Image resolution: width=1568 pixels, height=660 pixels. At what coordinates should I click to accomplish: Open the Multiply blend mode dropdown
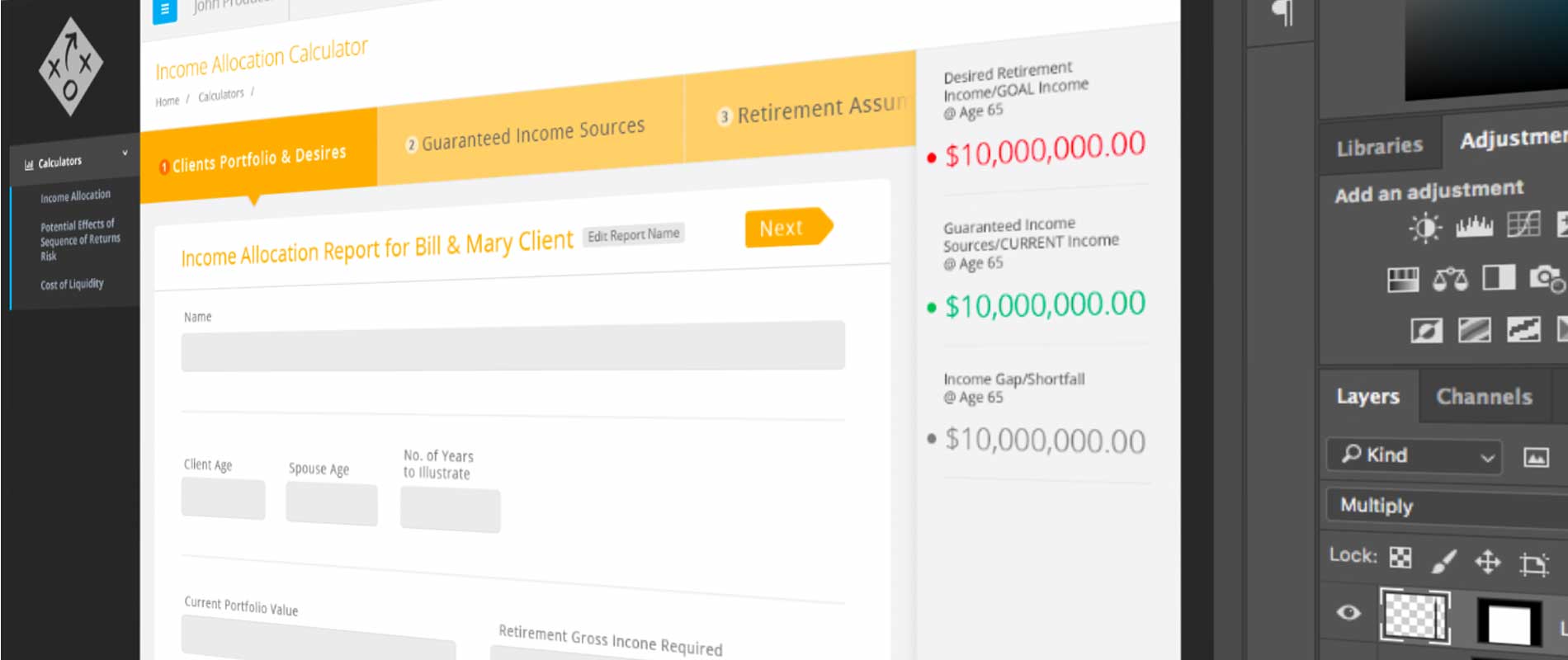(x=1444, y=506)
